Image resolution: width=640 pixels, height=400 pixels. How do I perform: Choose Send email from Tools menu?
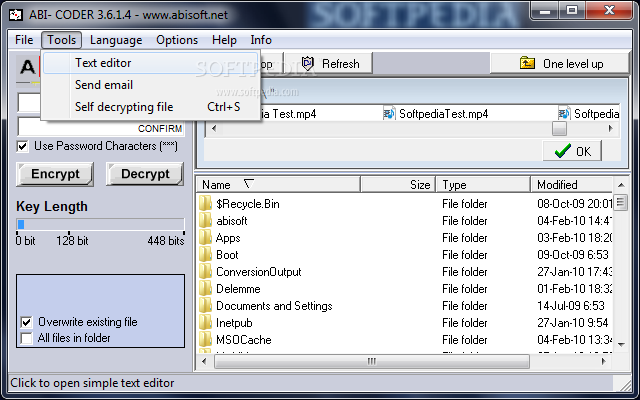coord(151,85)
